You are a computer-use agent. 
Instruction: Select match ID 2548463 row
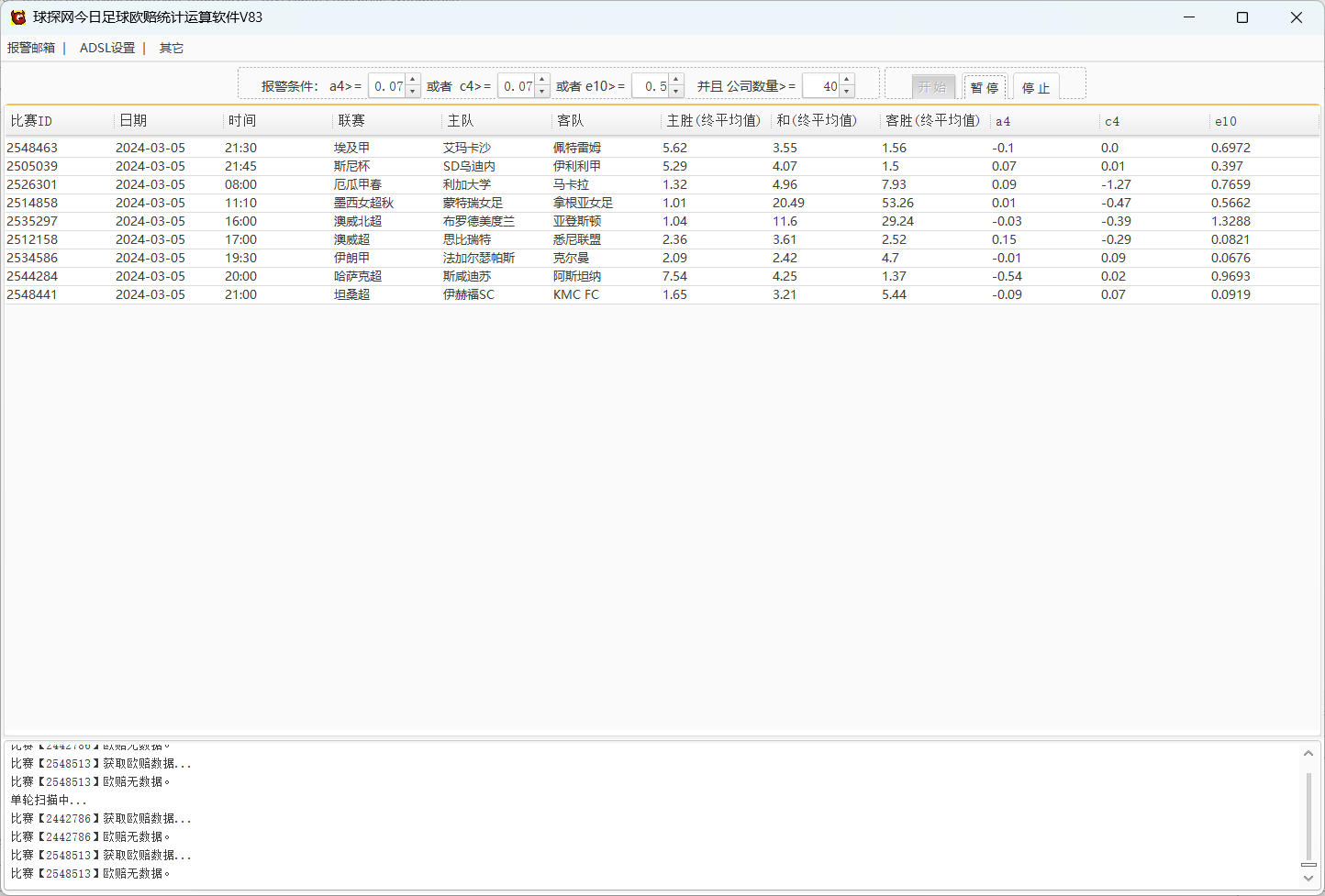(x=662, y=148)
